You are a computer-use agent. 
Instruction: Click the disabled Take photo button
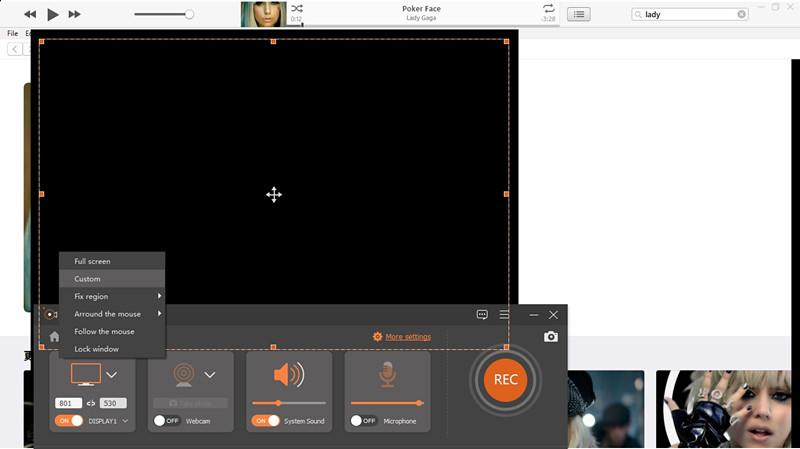click(x=190, y=403)
